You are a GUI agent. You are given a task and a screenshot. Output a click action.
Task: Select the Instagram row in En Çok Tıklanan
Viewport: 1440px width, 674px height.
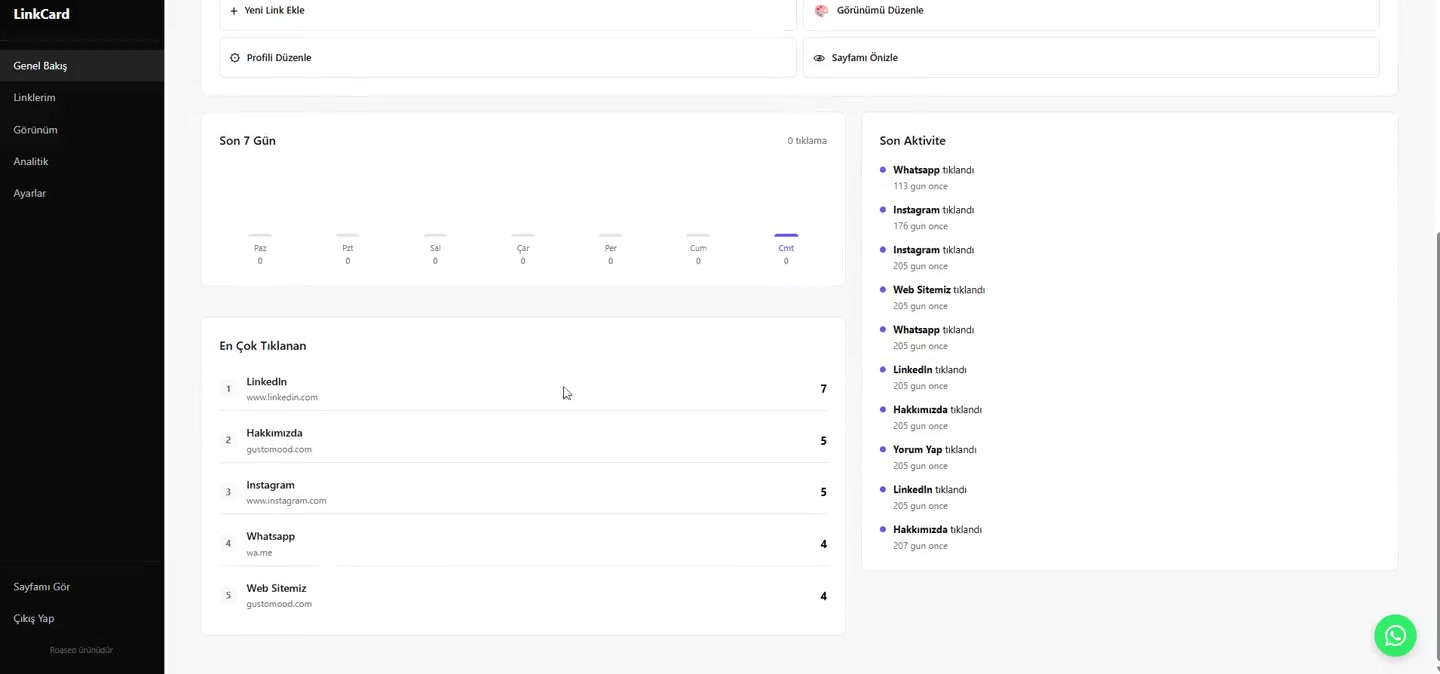[523, 492]
